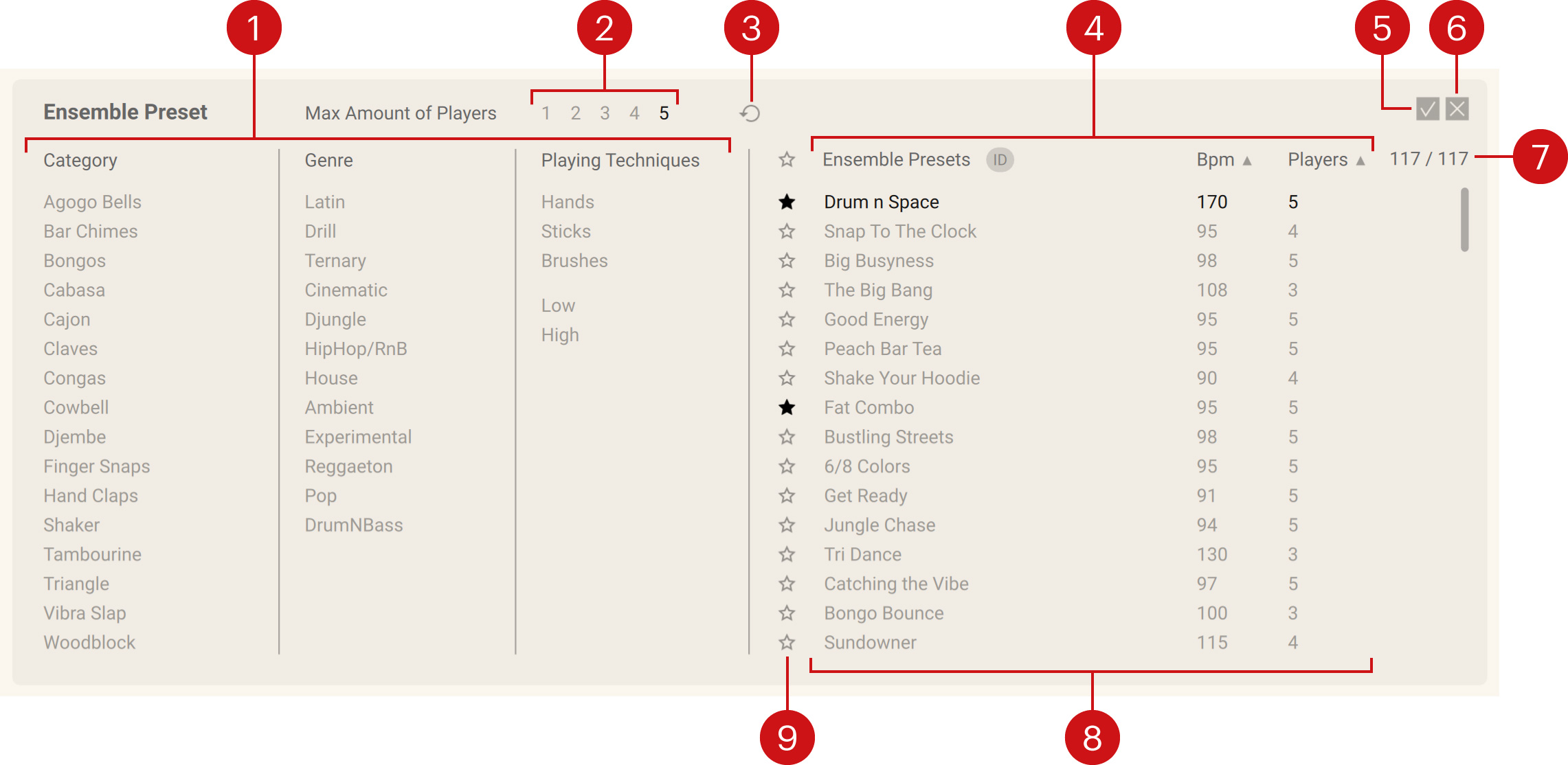Set max amount of players to 1
Viewport: 1568px width, 765px height.
pos(546,113)
